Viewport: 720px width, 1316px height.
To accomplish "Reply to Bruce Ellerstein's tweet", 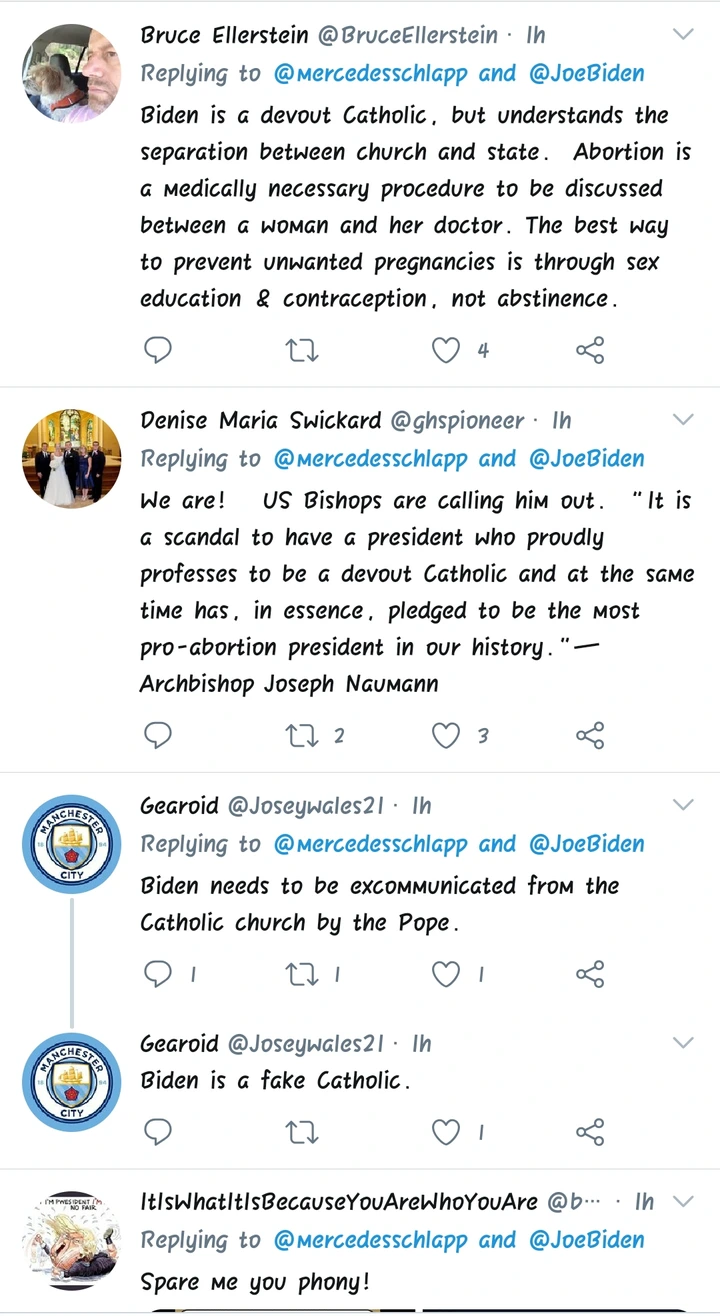I will pos(158,350).
